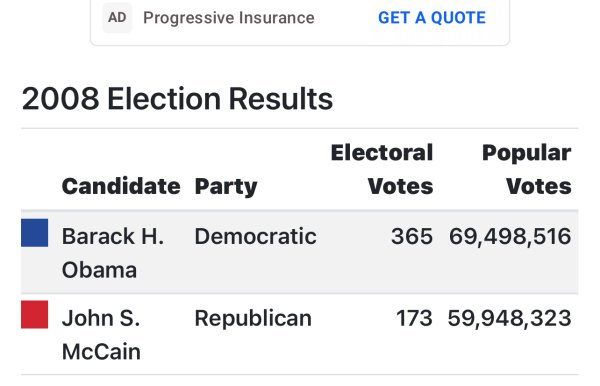Click the 2008 Election Results heading

tap(177, 99)
